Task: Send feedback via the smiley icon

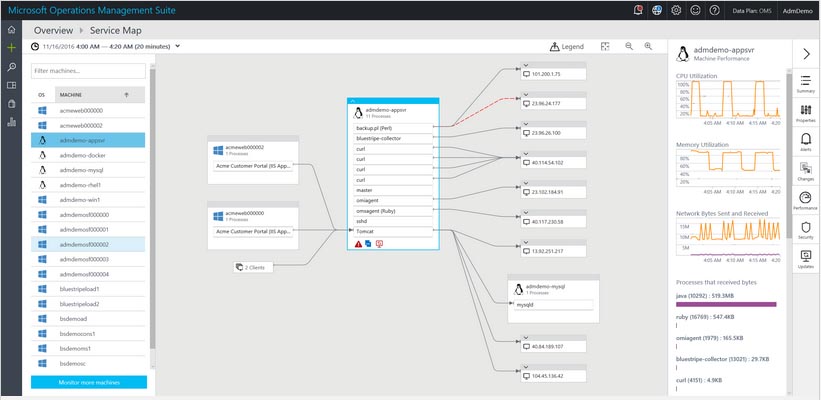Action: point(696,10)
